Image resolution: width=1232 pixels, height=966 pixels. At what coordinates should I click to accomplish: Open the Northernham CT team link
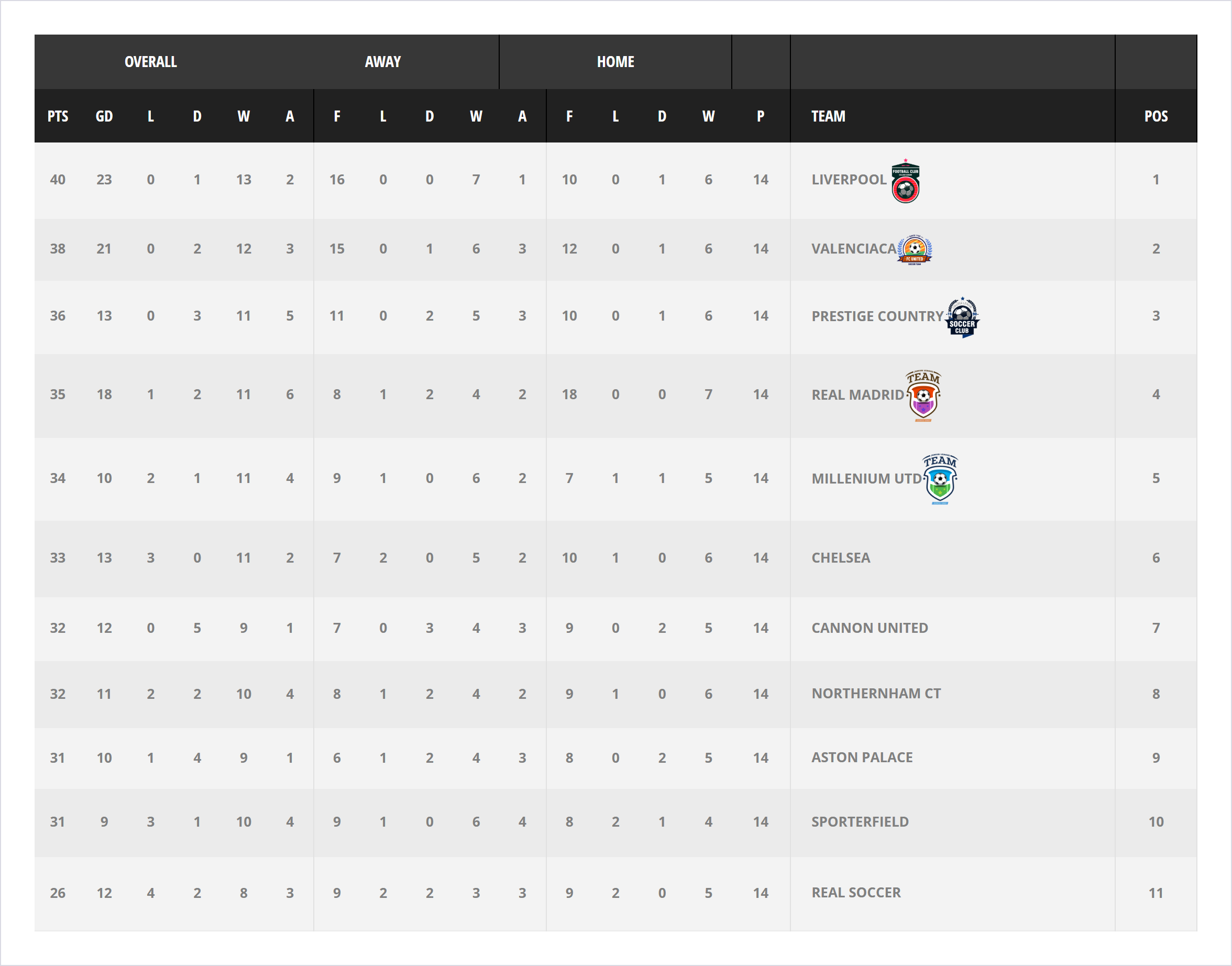click(876, 694)
